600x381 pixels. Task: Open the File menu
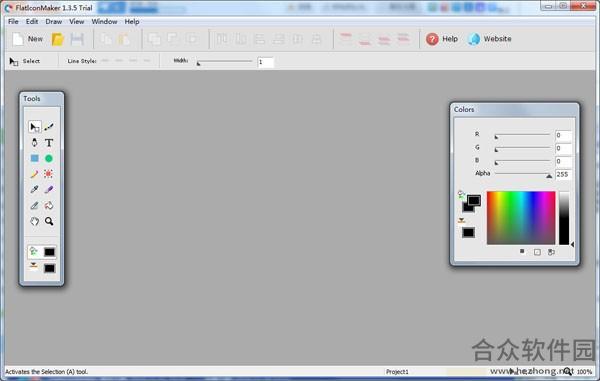(x=13, y=21)
